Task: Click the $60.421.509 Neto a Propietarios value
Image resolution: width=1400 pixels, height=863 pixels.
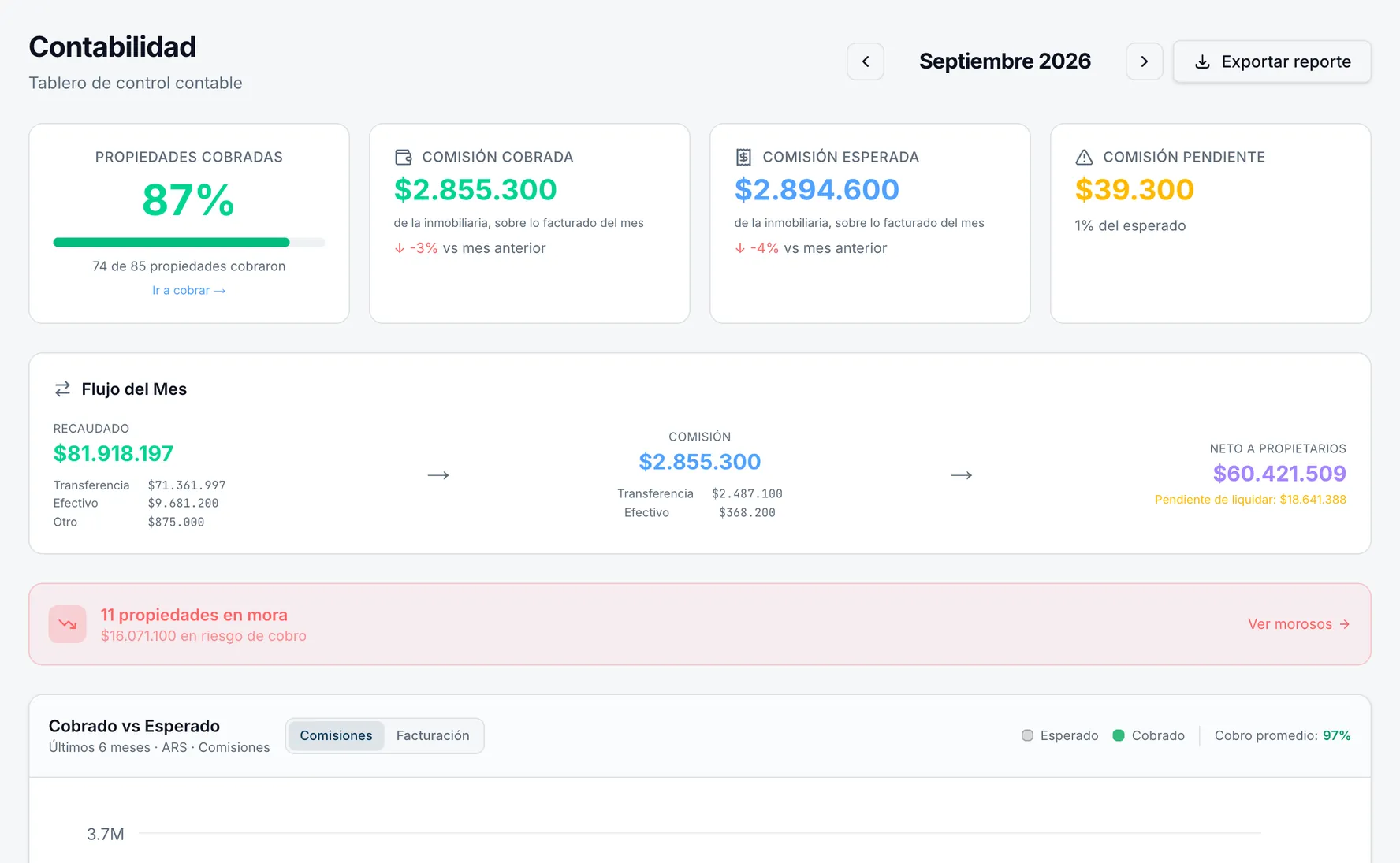Action: click(x=1279, y=473)
